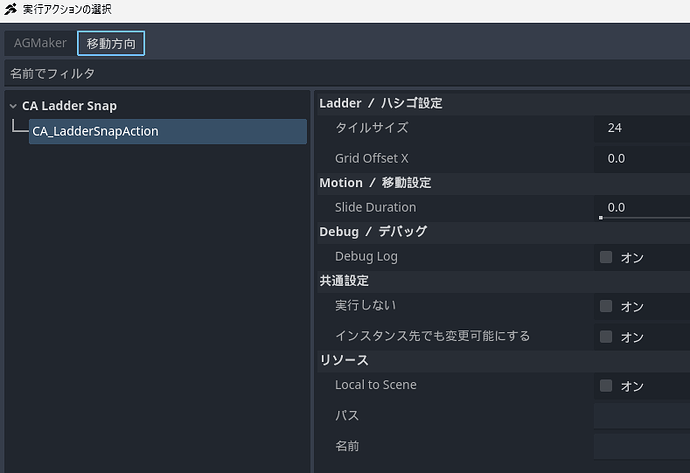Click the タイルサイズ value field showing 24

[642, 128]
